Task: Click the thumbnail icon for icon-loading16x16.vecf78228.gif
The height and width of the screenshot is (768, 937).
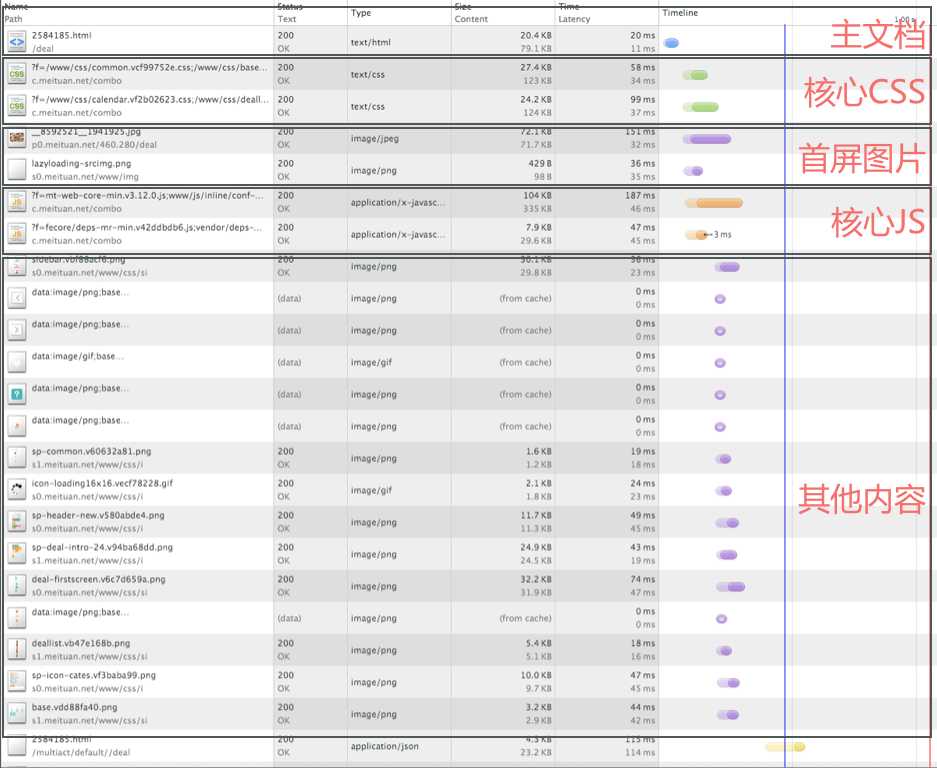Action: pos(16,489)
